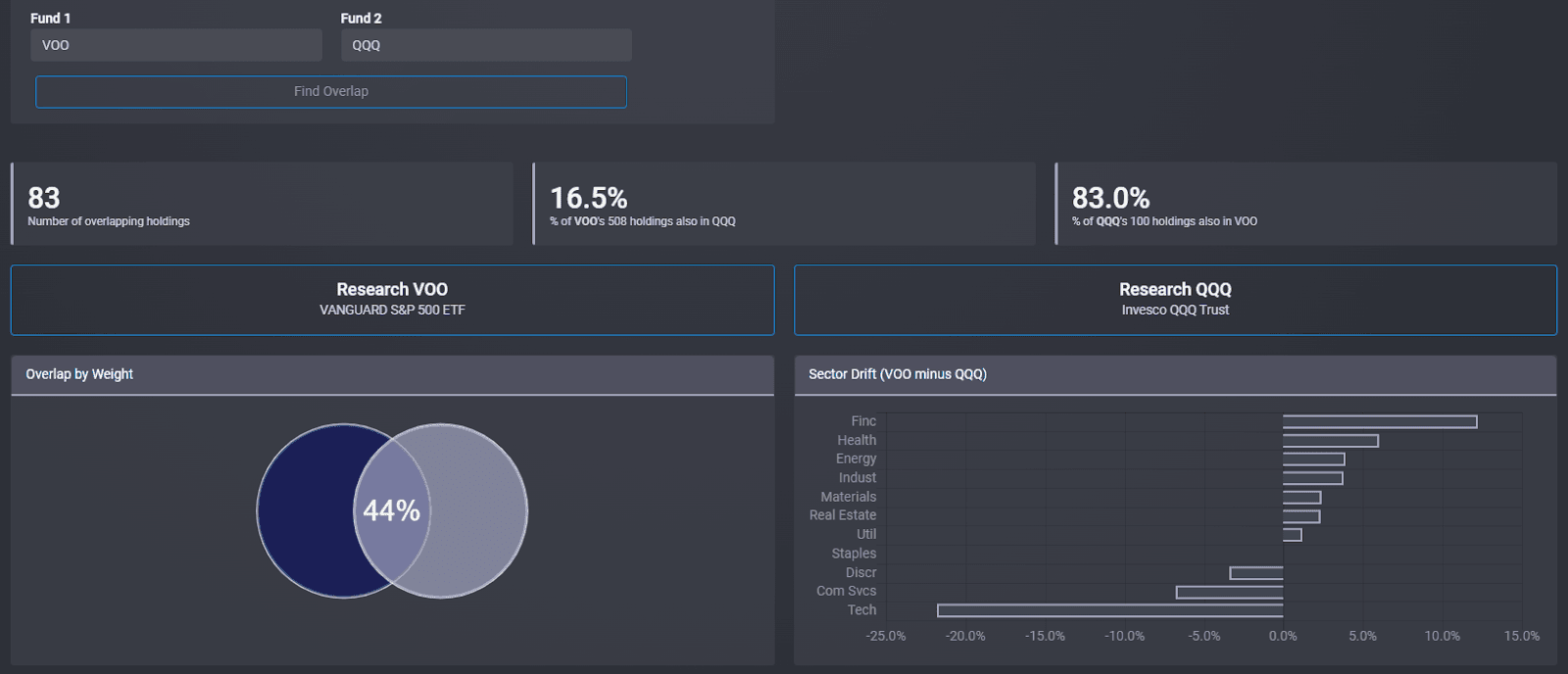Click the 83 overlapping holdings number
Screen dimensions: 1568x674
tap(44, 198)
